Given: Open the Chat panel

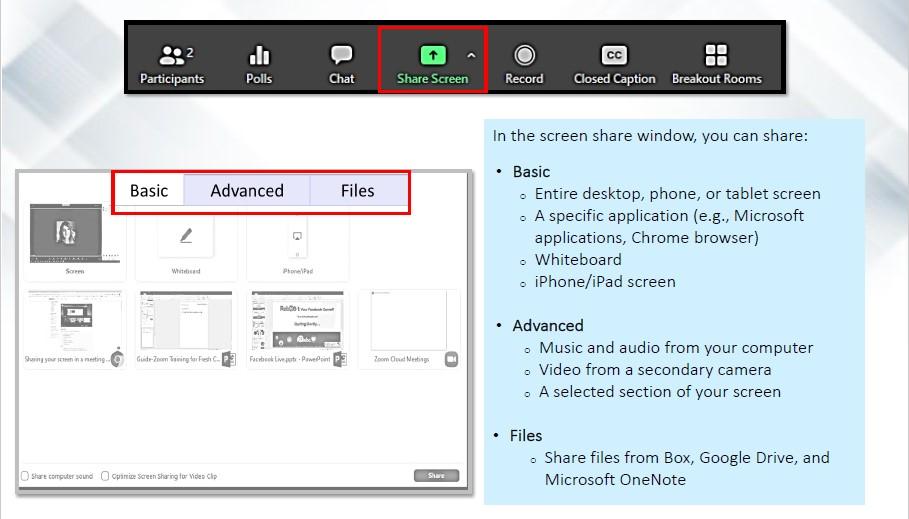Looking at the screenshot, I should click(x=341, y=64).
